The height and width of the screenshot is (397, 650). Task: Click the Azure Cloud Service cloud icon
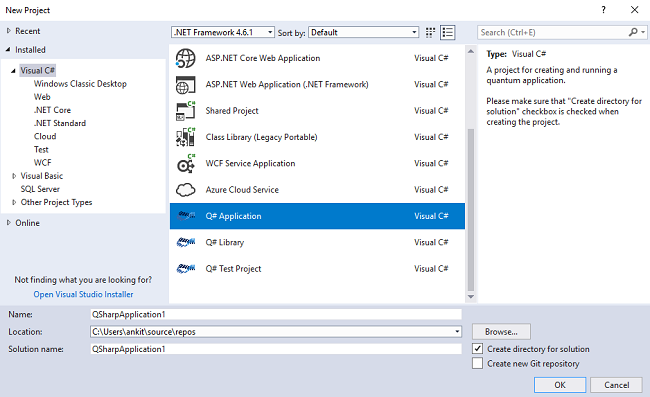[185, 190]
